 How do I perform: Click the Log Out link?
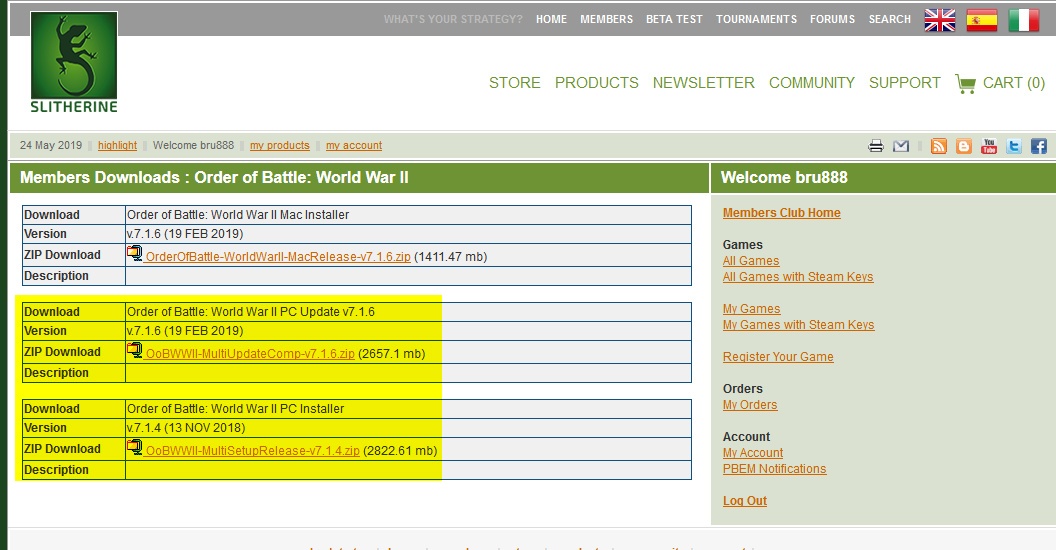745,501
